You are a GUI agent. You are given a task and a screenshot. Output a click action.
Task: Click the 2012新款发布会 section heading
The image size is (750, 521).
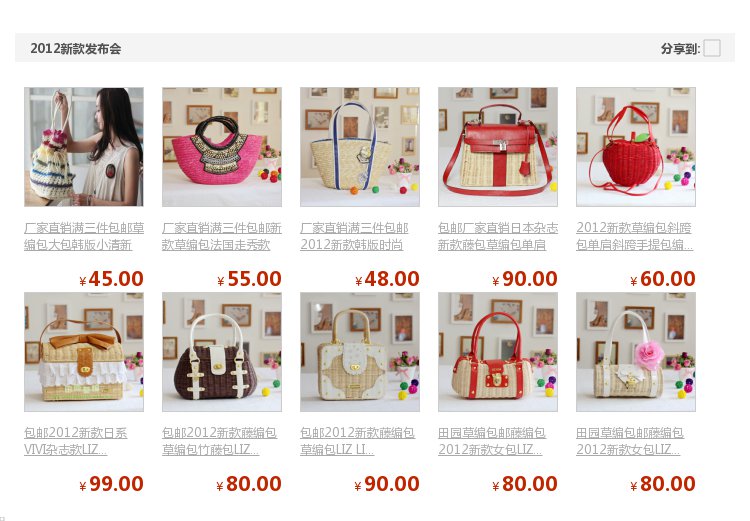pos(76,48)
